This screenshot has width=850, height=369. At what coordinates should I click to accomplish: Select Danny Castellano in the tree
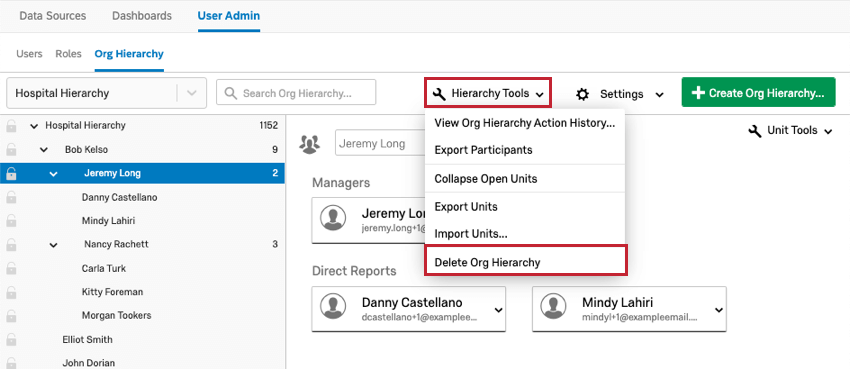coord(120,197)
